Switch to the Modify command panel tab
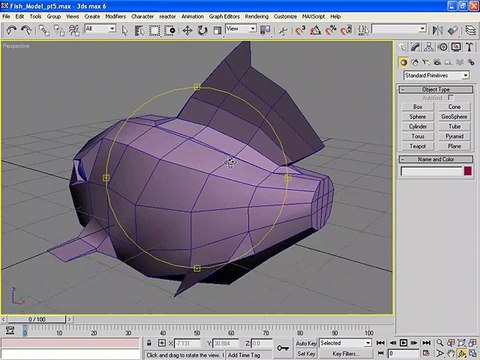480x360 pixels. coord(415,47)
